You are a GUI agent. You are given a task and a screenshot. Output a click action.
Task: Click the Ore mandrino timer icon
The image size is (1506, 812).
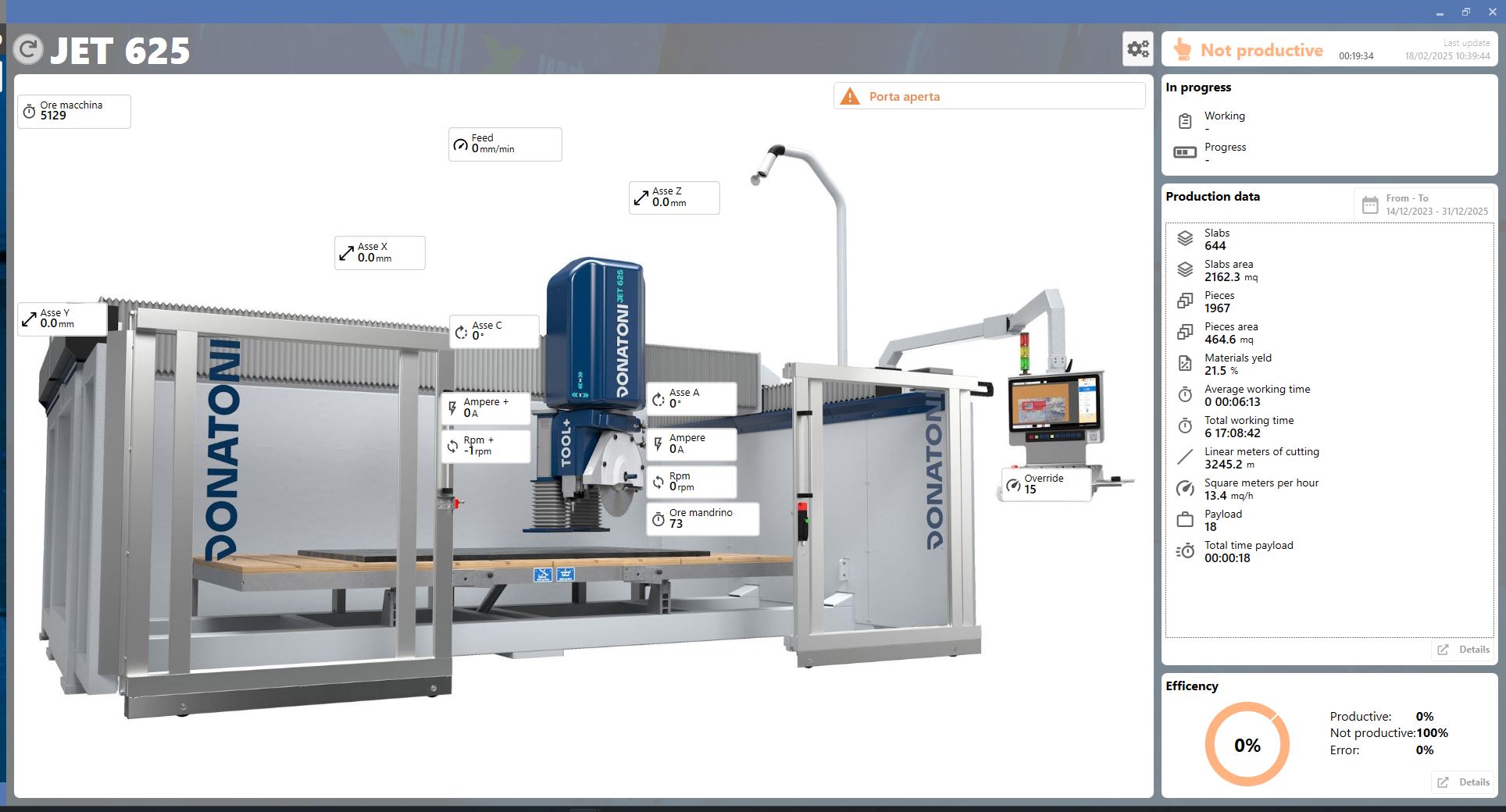click(658, 519)
